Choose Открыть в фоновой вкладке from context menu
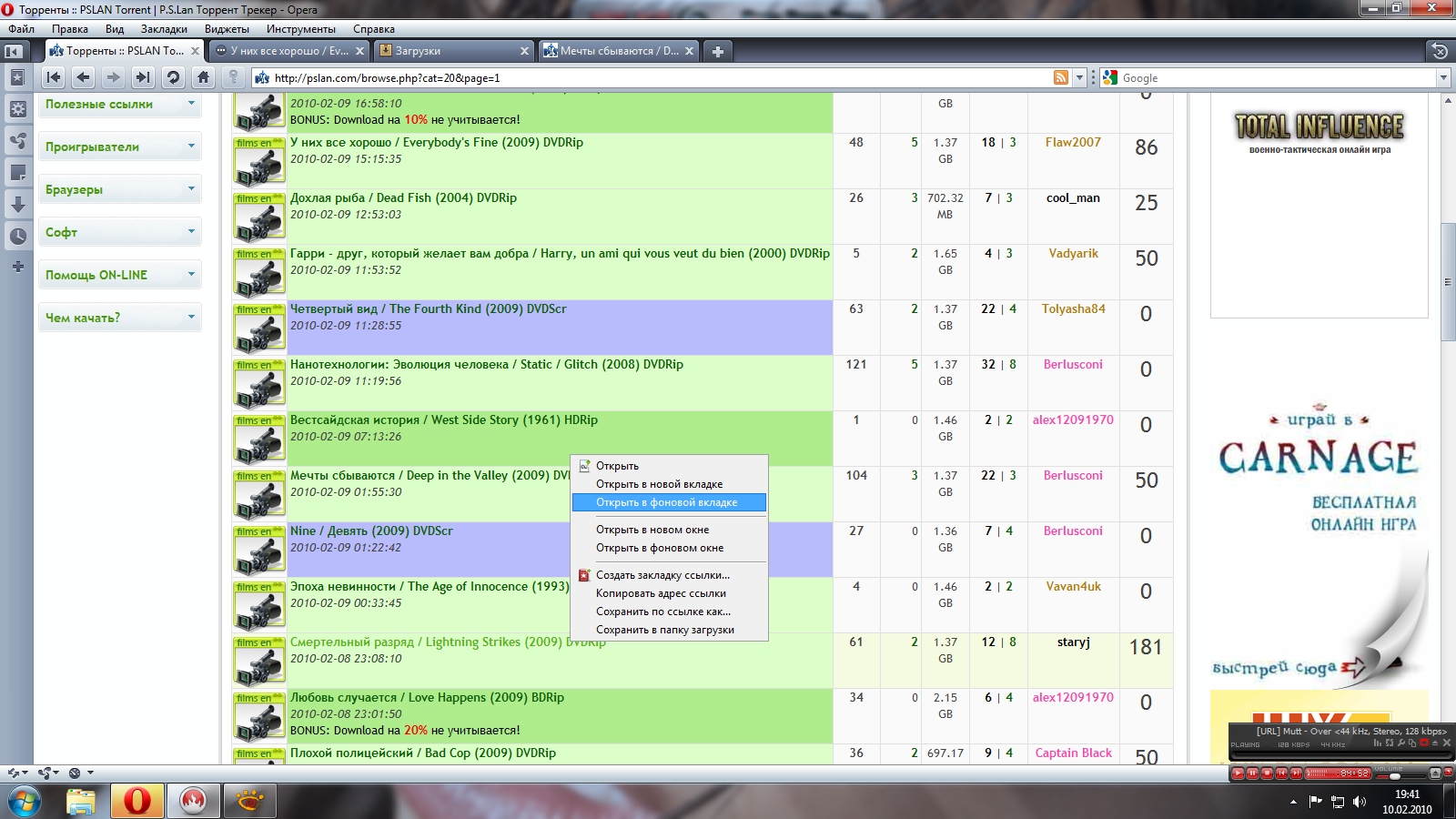This screenshot has width=1456, height=819. [667, 502]
